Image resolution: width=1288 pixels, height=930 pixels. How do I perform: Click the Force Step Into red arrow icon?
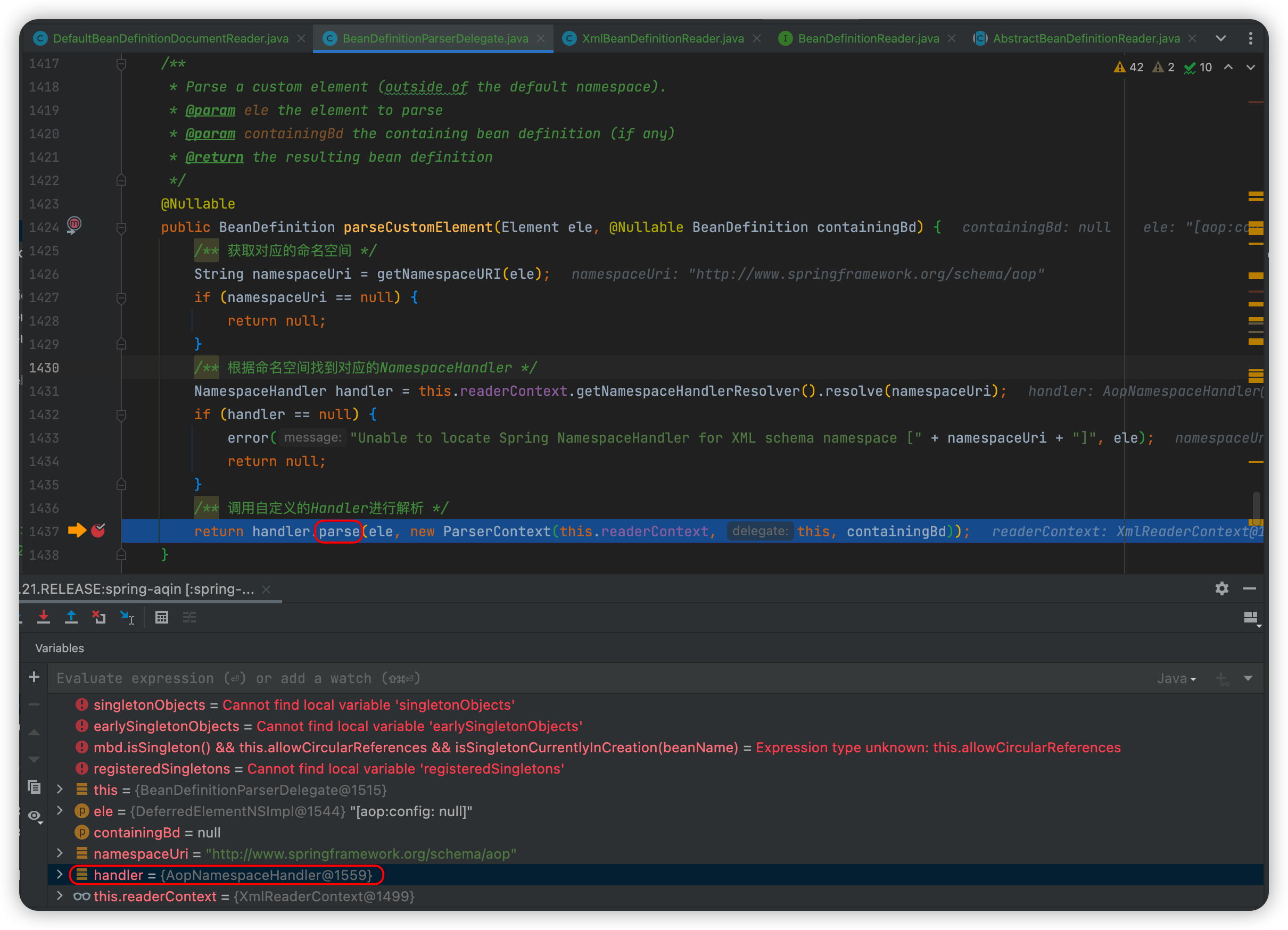[44, 617]
